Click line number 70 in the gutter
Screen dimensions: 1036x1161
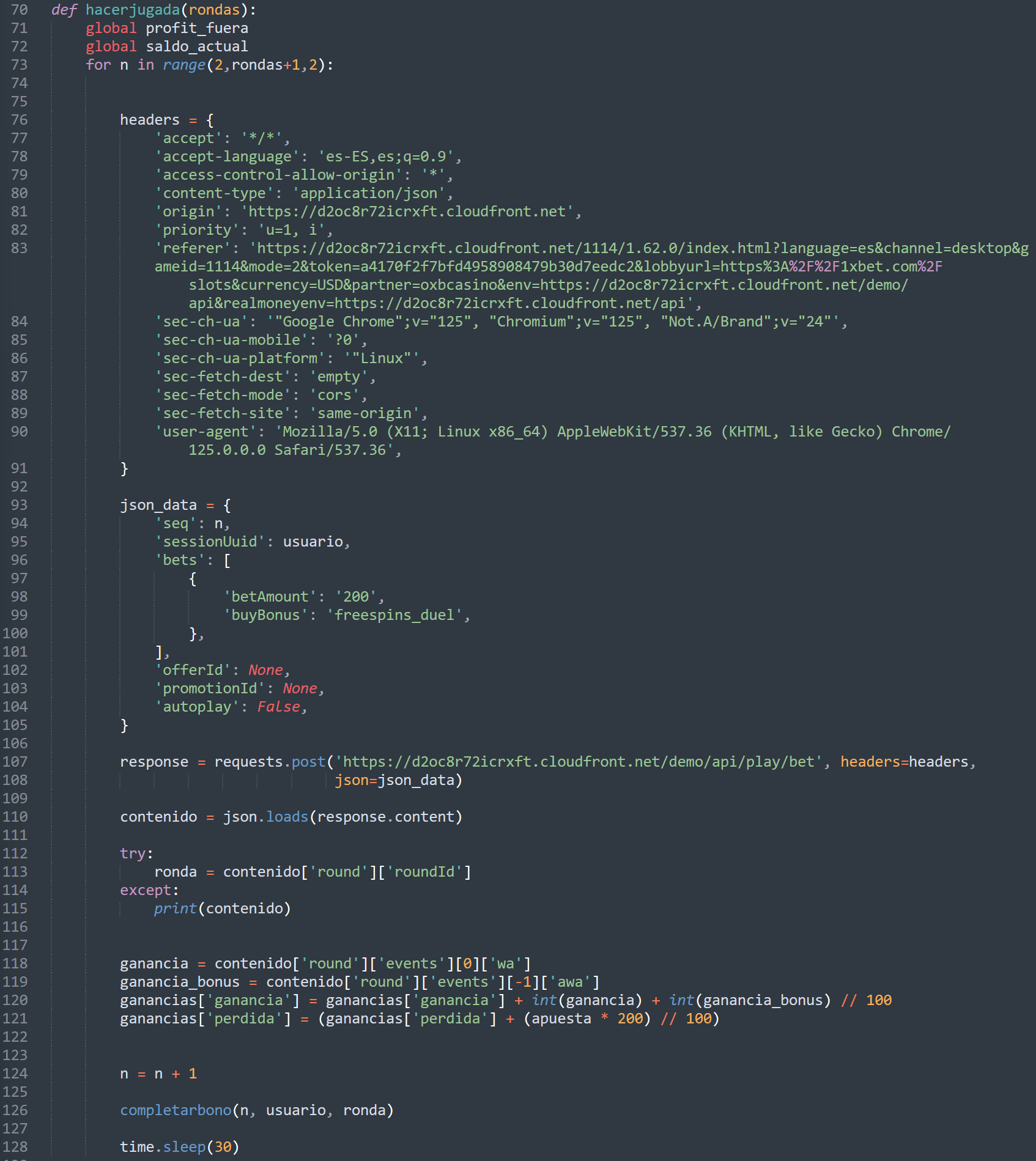pyautogui.click(x=20, y=10)
